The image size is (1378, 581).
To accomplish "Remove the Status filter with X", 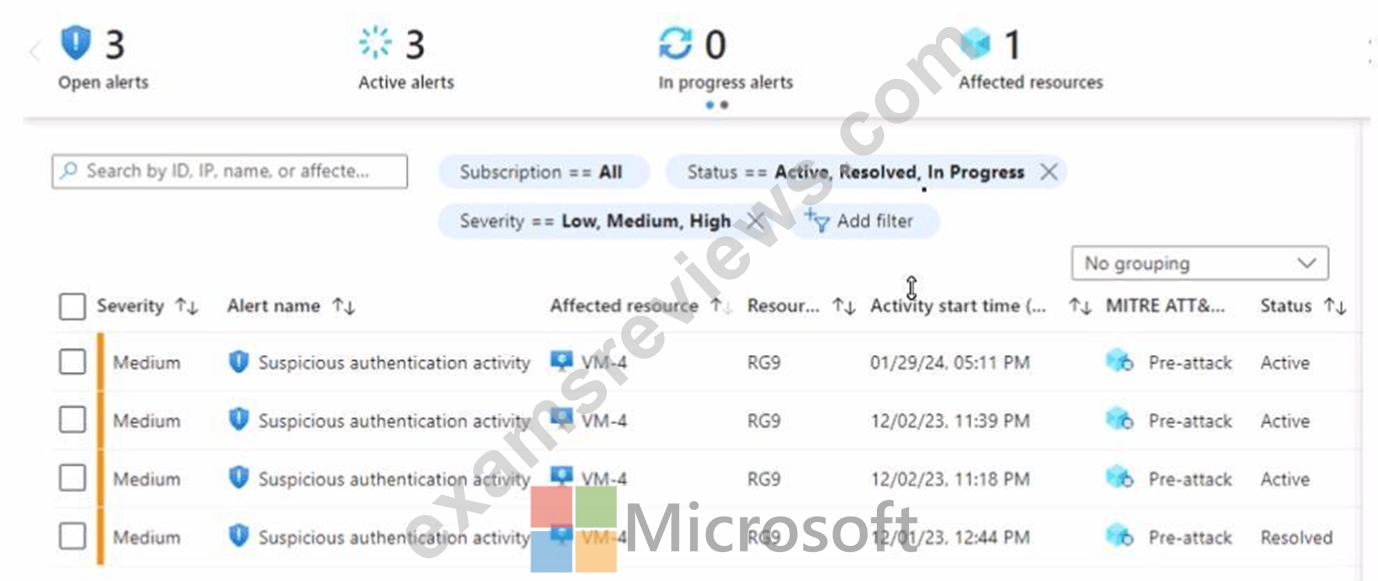I will [x=1048, y=172].
